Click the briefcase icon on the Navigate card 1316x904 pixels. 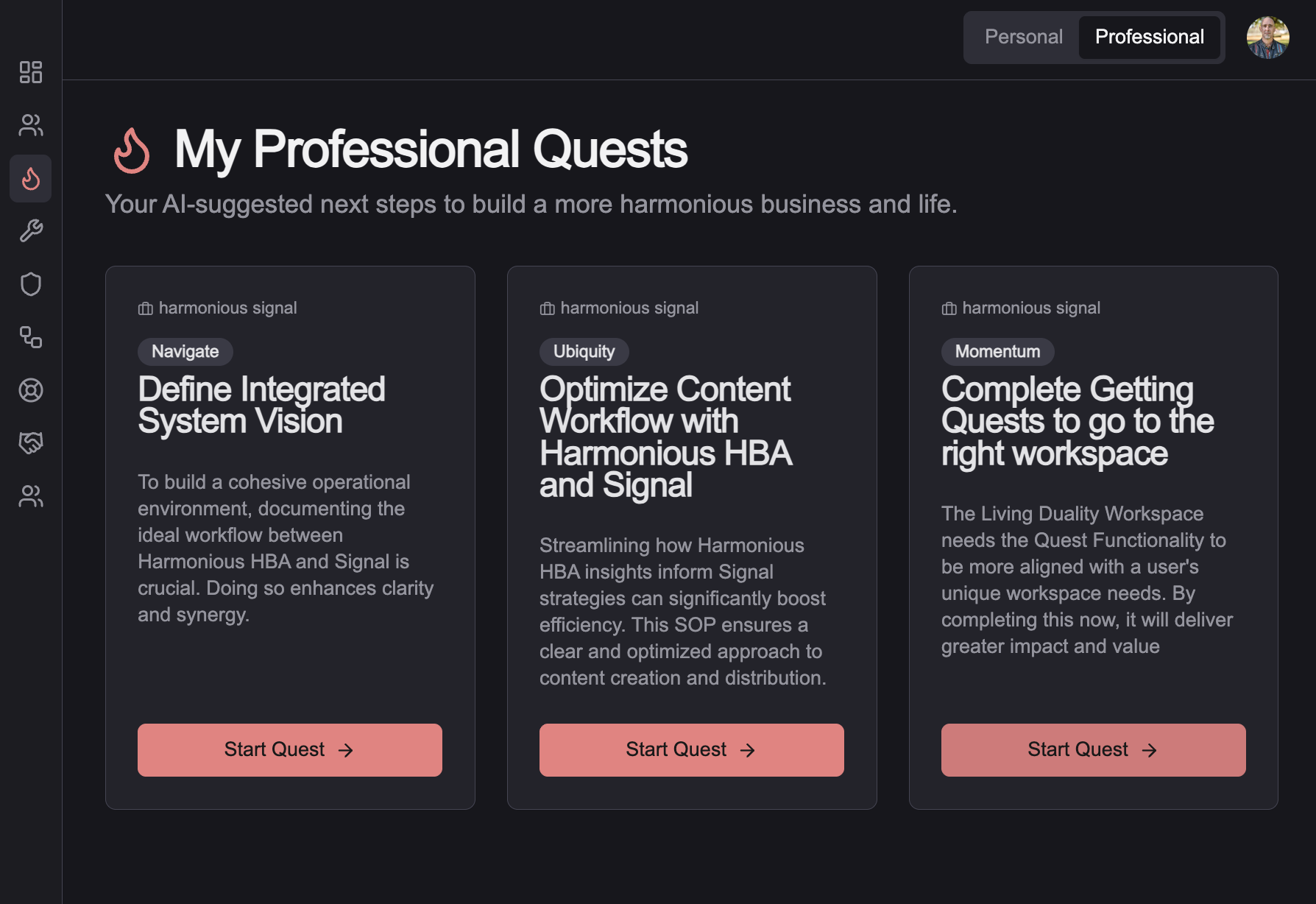pyautogui.click(x=145, y=308)
